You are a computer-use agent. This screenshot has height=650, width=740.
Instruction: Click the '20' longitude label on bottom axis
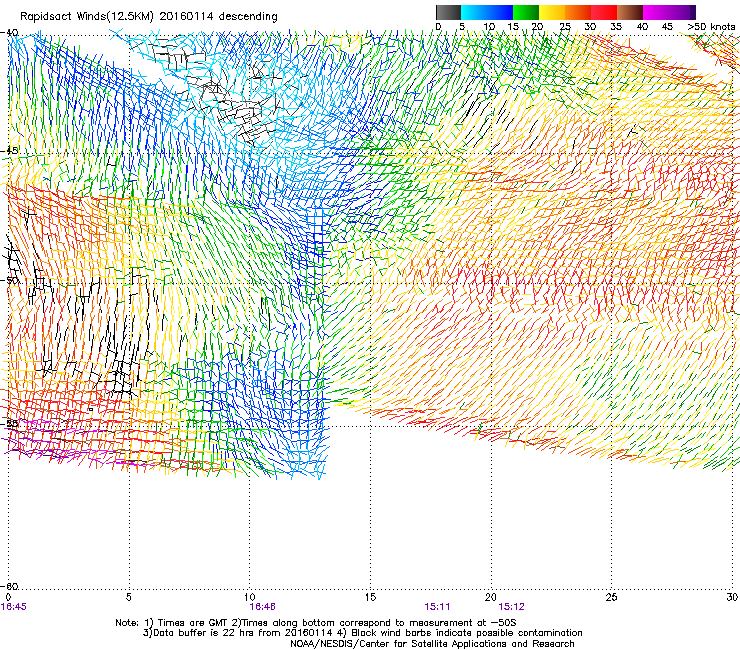491,597
